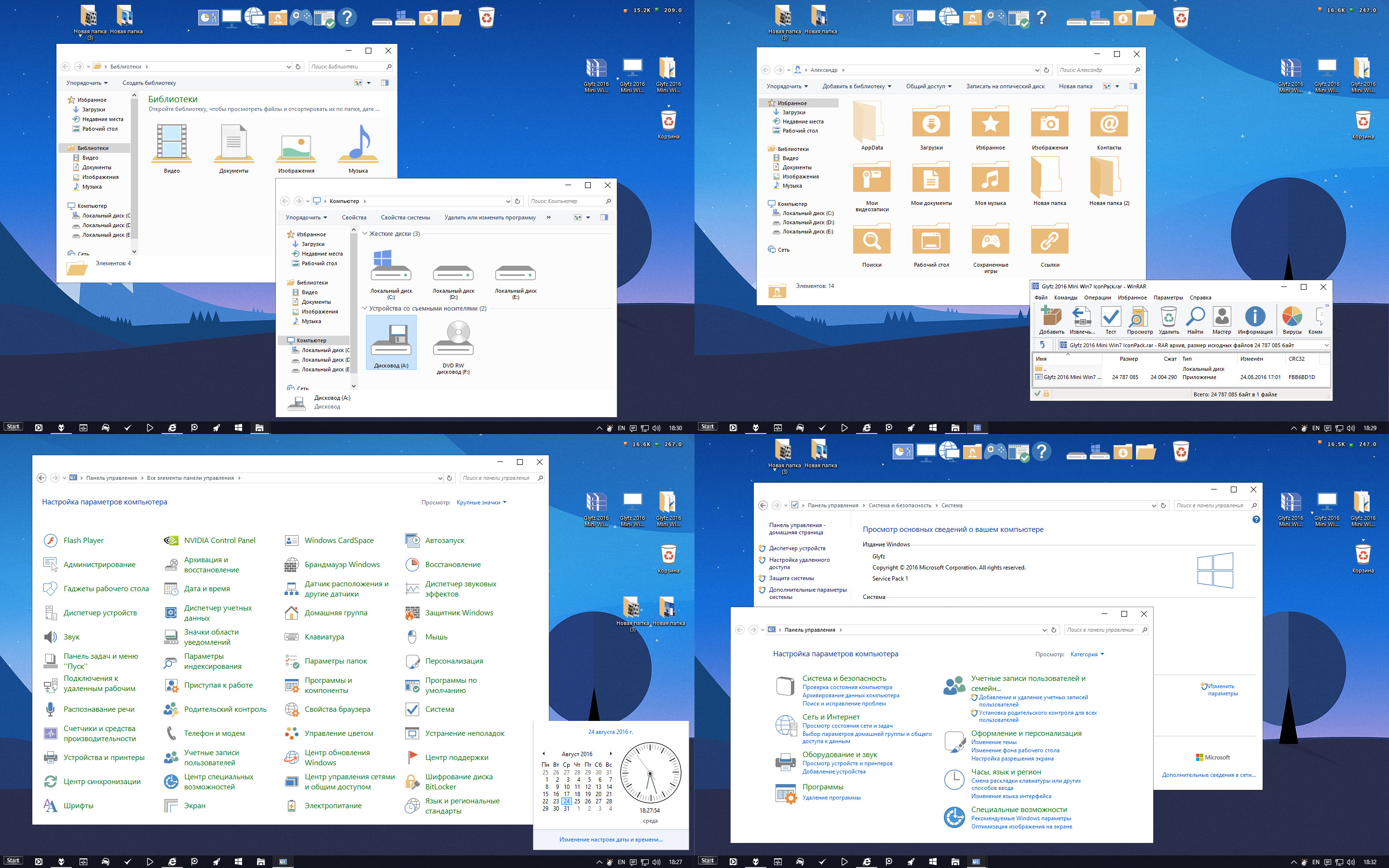Expand the WinRAR archive path dropdown
This screenshot has height=868, width=1389.
pyautogui.click(x=1326, y=345)
